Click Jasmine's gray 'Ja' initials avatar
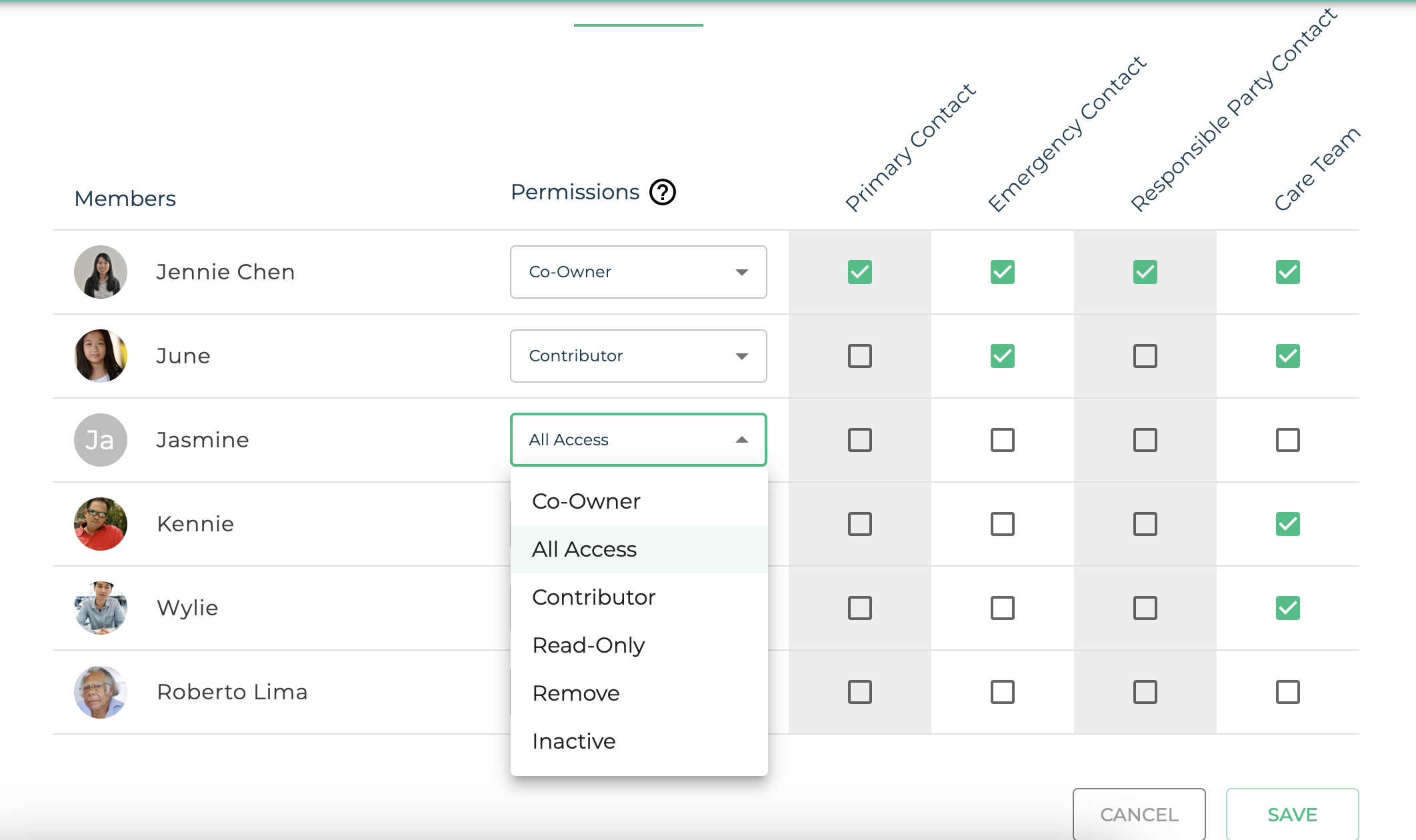This screenshot has height=840, width=1416. [101, 440]
